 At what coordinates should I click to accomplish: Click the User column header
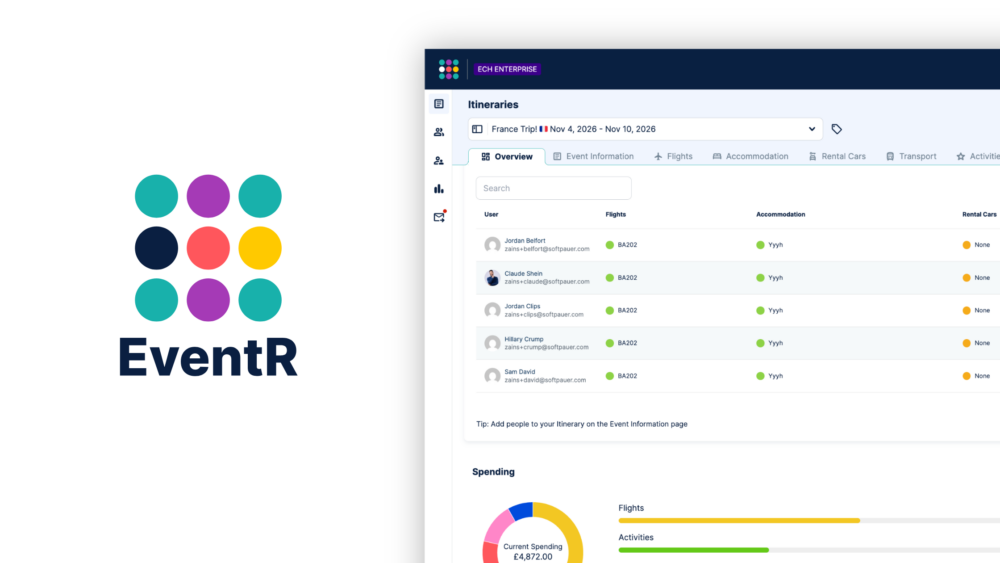pos(491,214)
